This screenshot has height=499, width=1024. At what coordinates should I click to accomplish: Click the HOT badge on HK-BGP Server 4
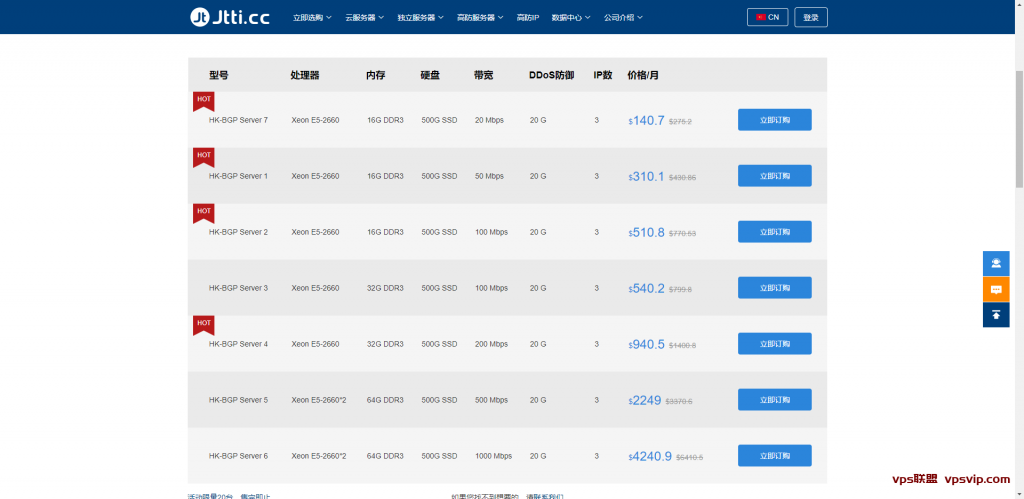click(x=203, y=324)
